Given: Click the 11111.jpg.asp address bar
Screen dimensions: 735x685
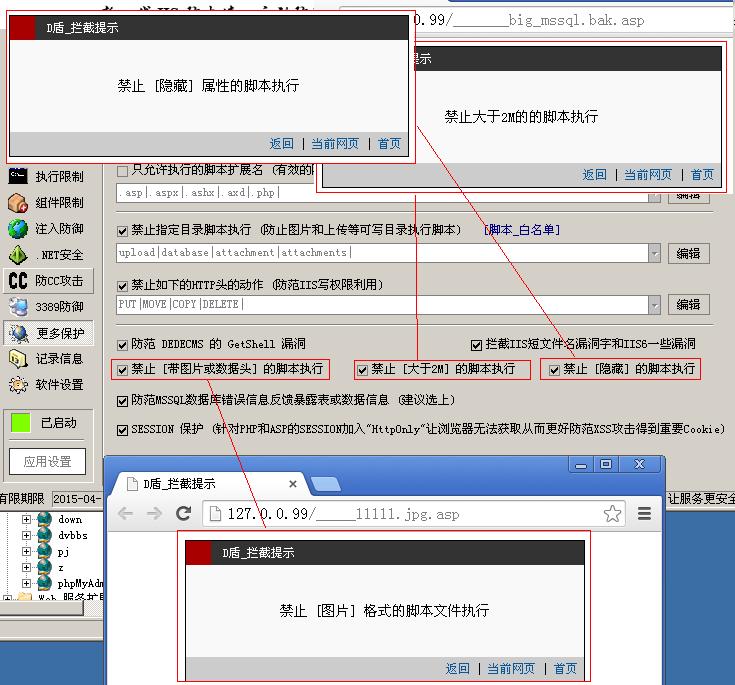Looking at the screenshot, I should click(x=413, y=514).
